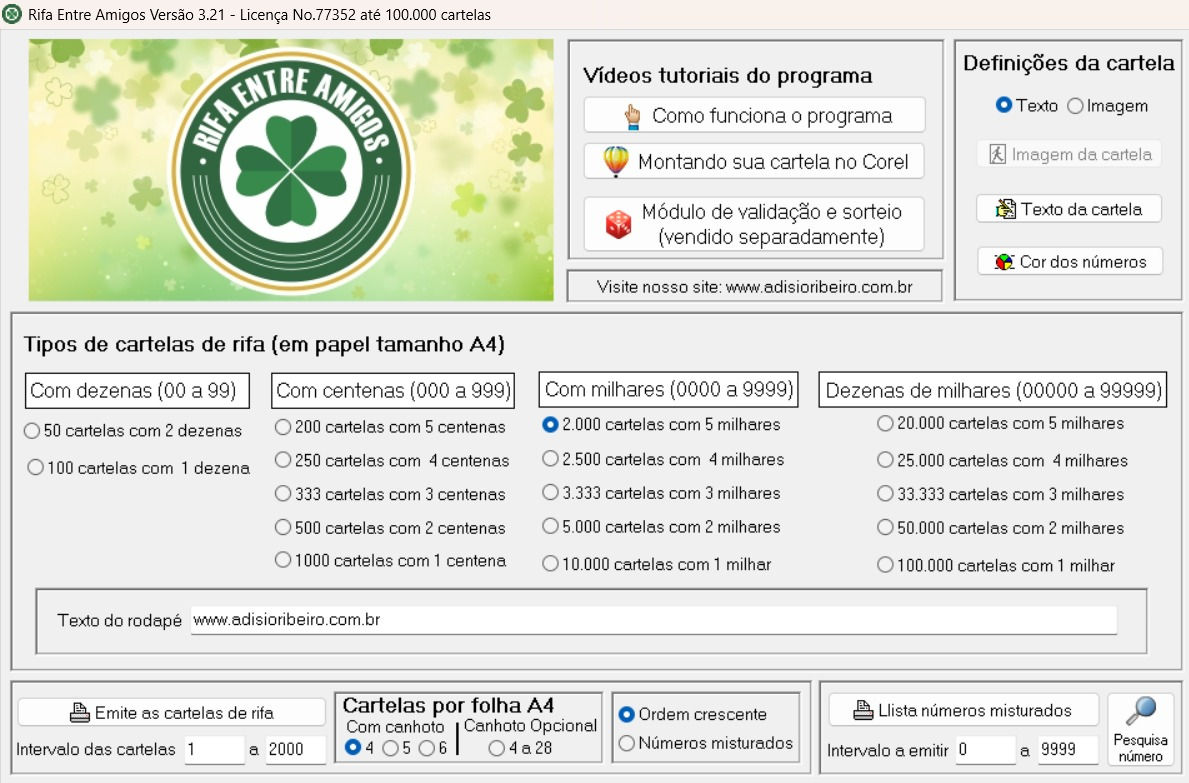Open Como funciona o programa tutorial
The image size is (1189, 783).
coord(754,115)
